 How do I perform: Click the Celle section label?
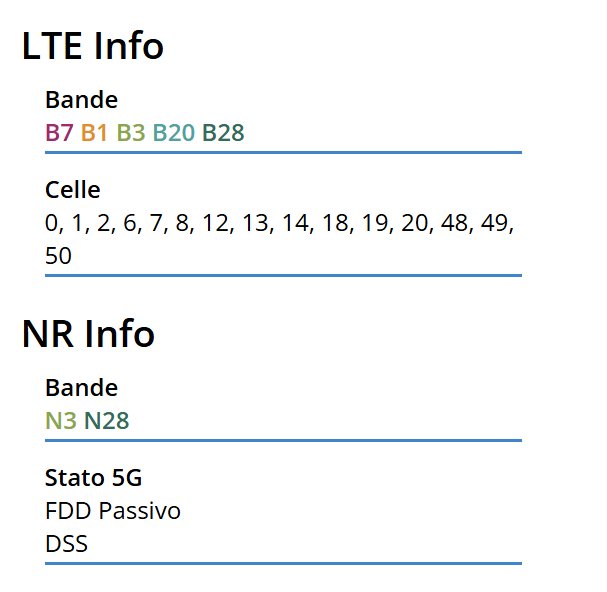click(73, 190)
